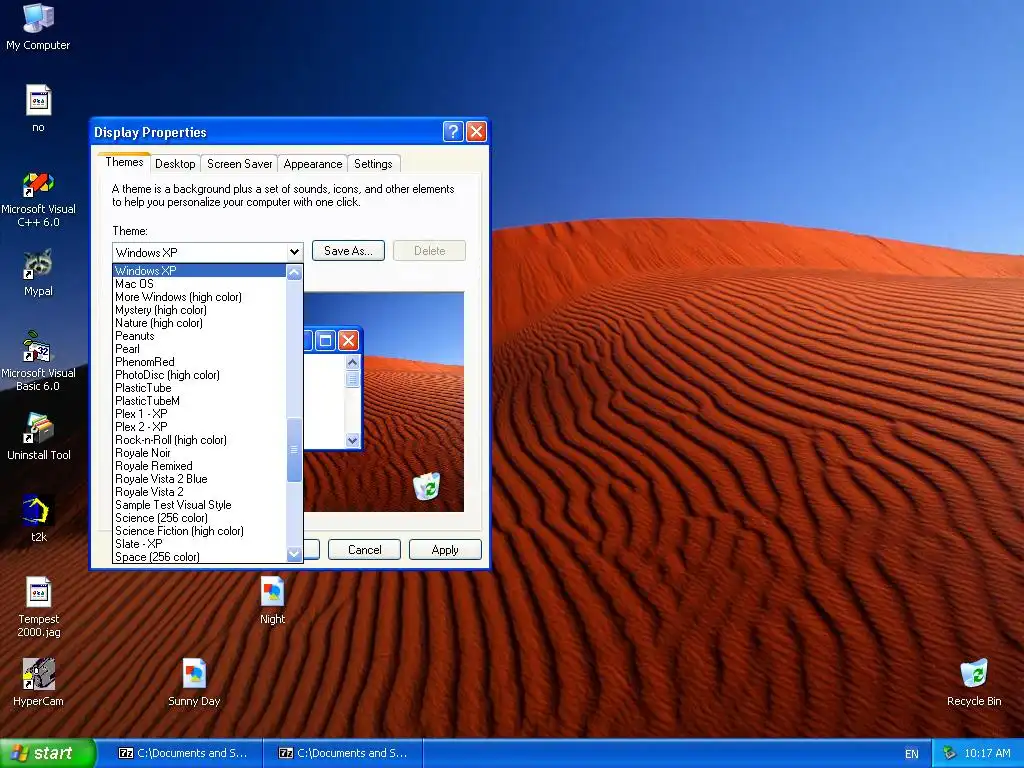The height and width of the screenshot is (768, 1024).
Task: Collapse the Theme combo box dropdown arrow
Action: click(x=295, y=252)
